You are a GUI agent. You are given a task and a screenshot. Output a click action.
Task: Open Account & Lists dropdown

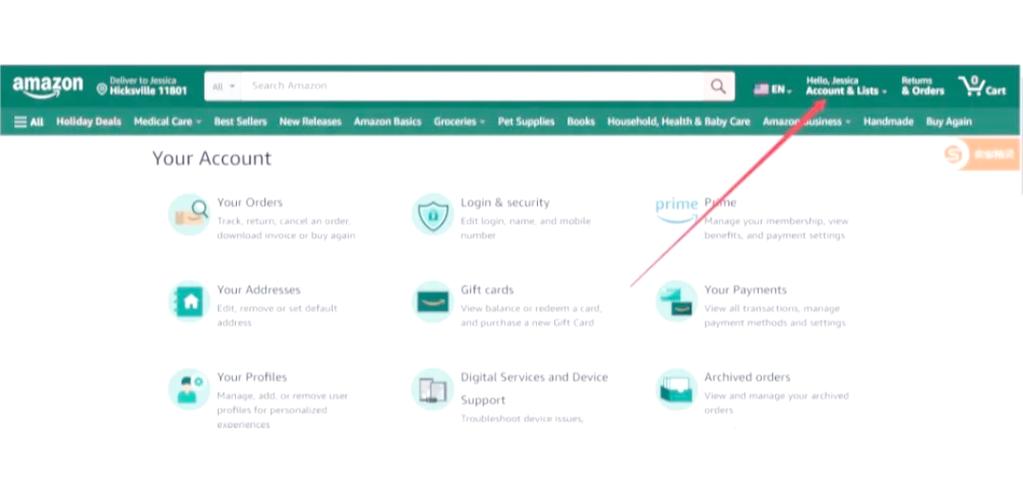pos(846,86)
